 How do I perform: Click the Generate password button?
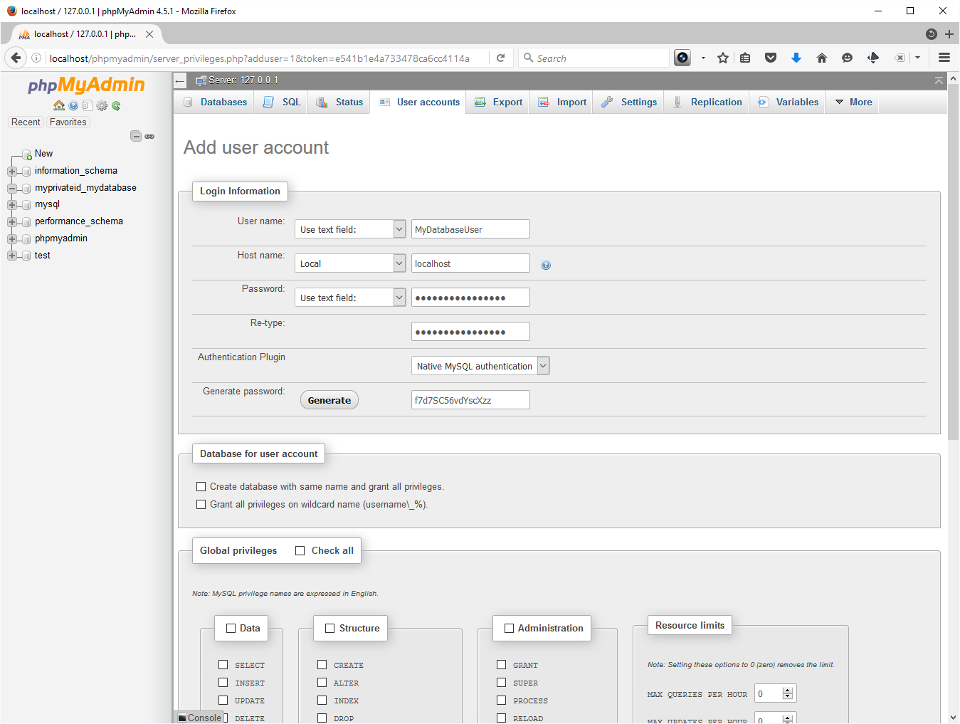(x=329, y=400)
